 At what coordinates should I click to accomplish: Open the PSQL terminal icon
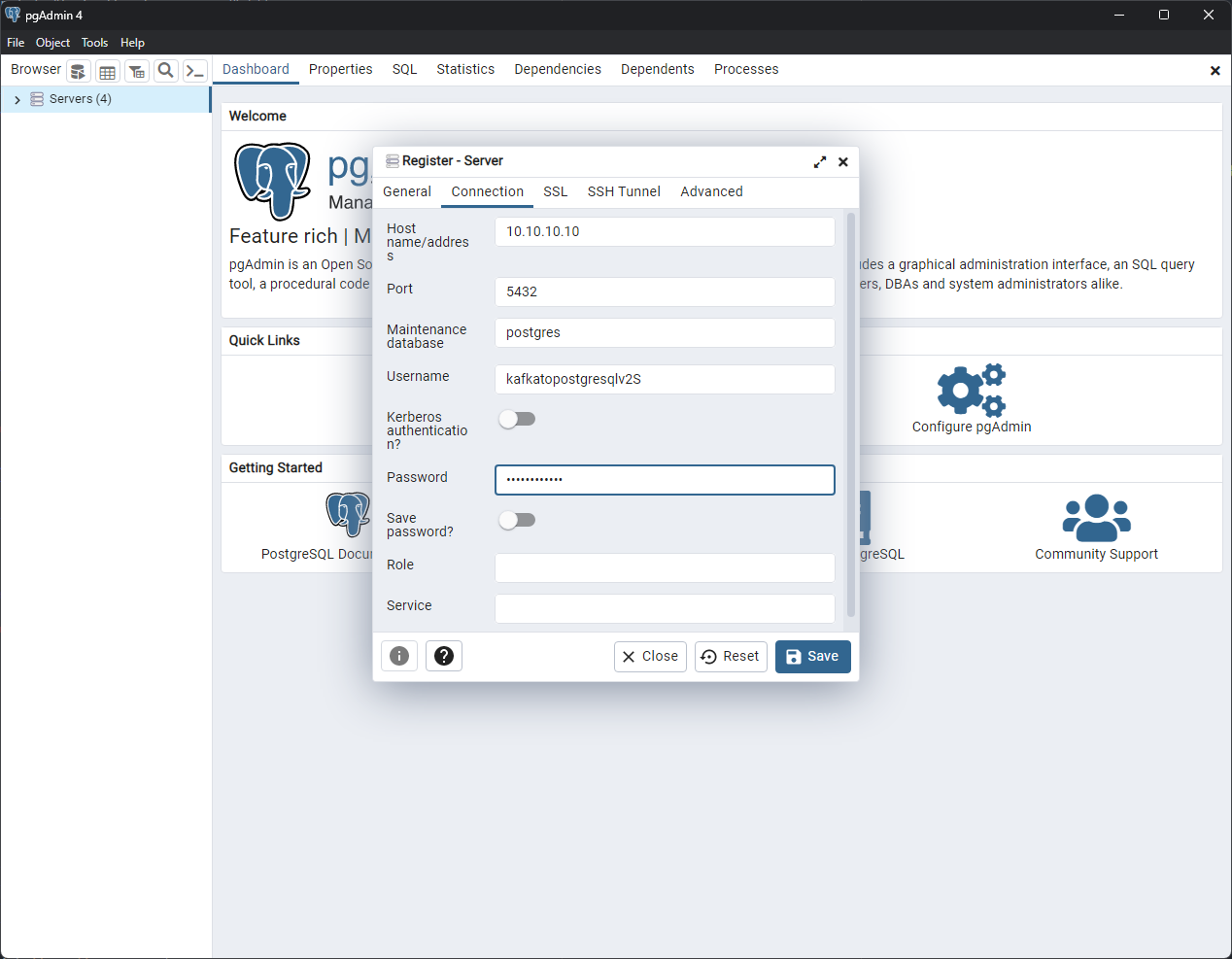coord(194,70)
